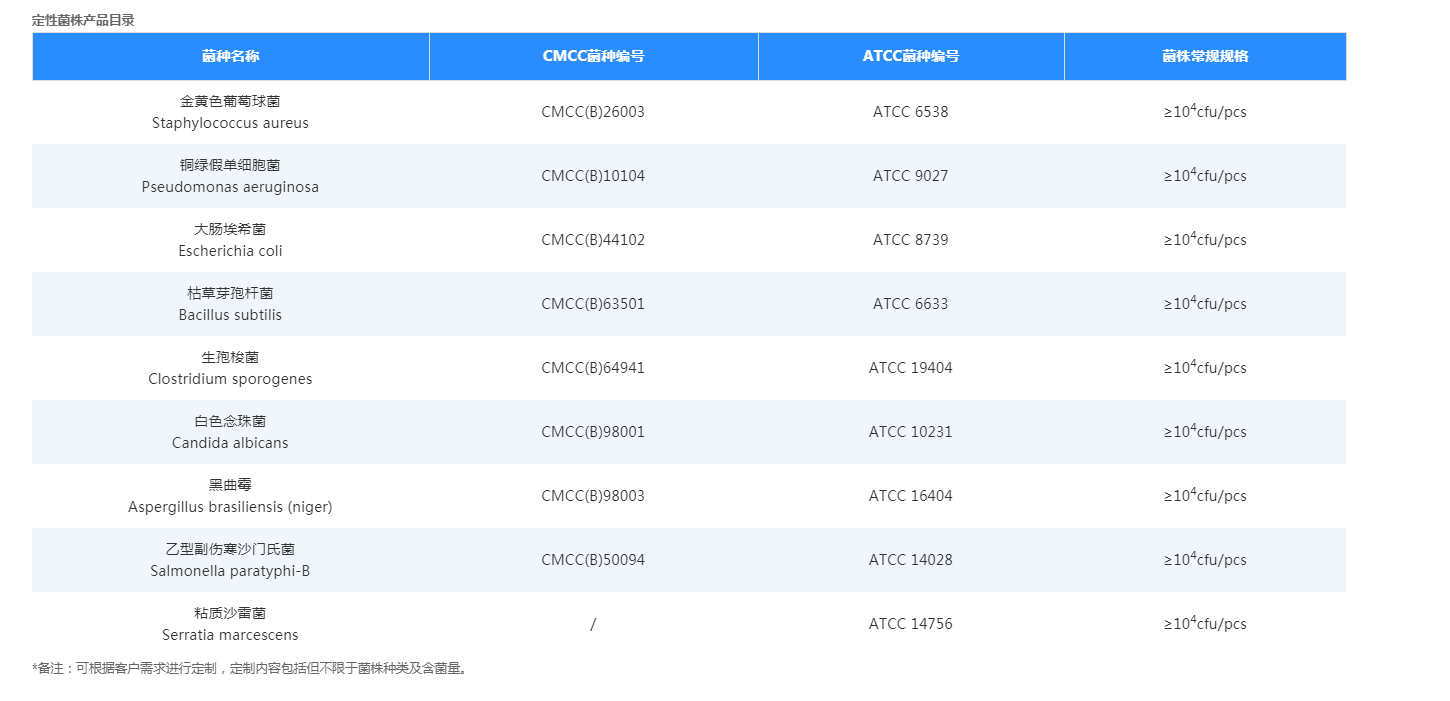The image size is (1450, 701).
Task: Select the CMCC(B)50094 cell
Action: tap(593, 560)
